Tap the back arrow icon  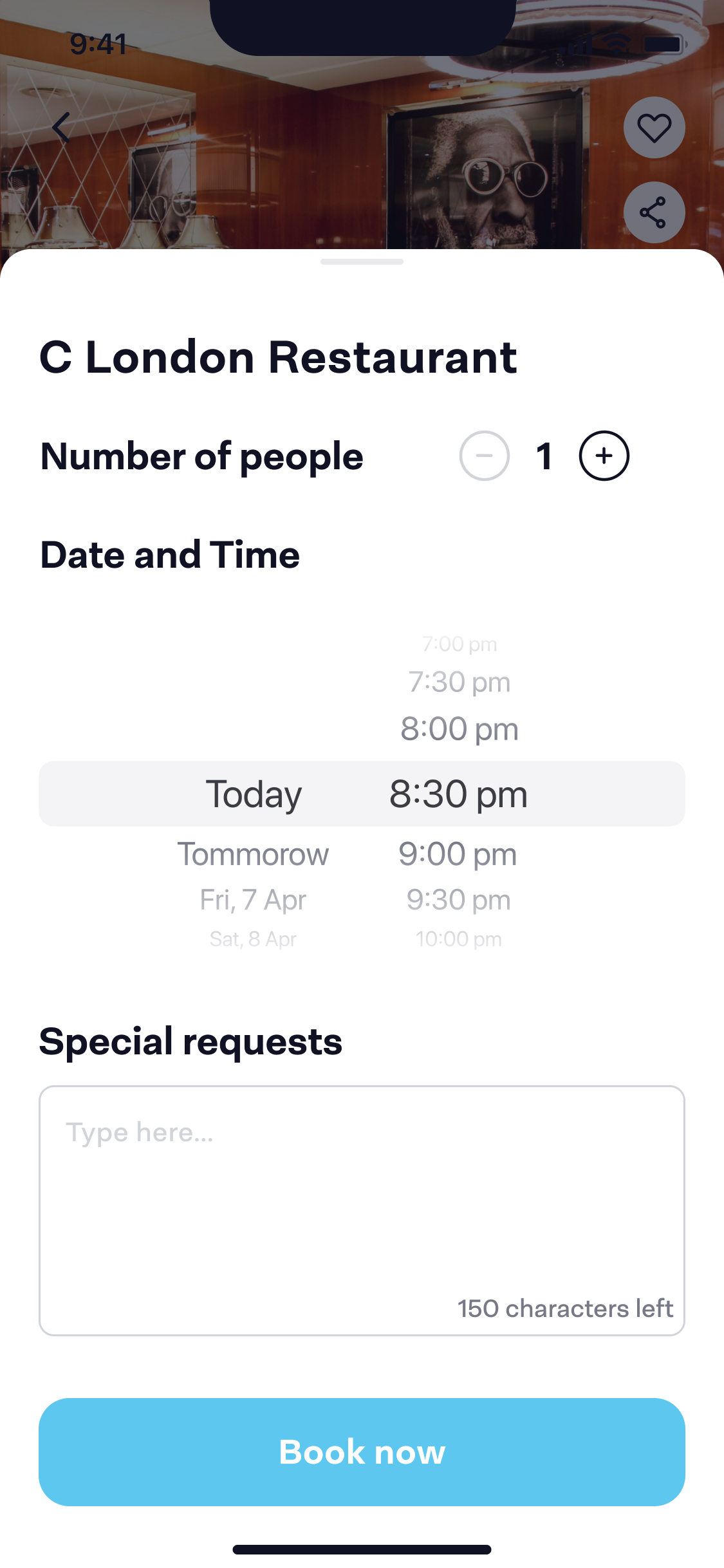(61, 127)
